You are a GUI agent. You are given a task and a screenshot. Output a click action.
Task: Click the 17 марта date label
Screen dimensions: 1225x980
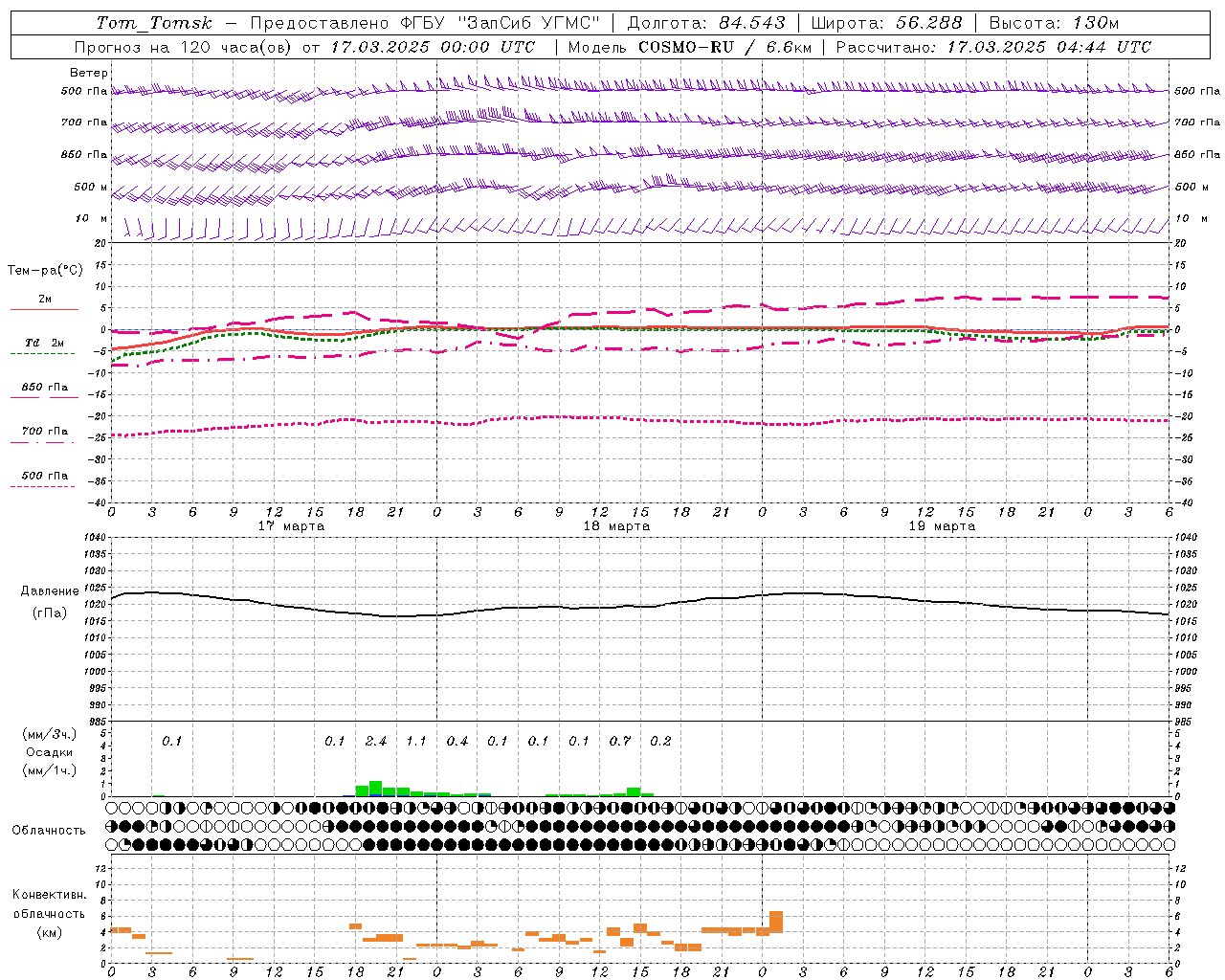click(x=291, y=526)
